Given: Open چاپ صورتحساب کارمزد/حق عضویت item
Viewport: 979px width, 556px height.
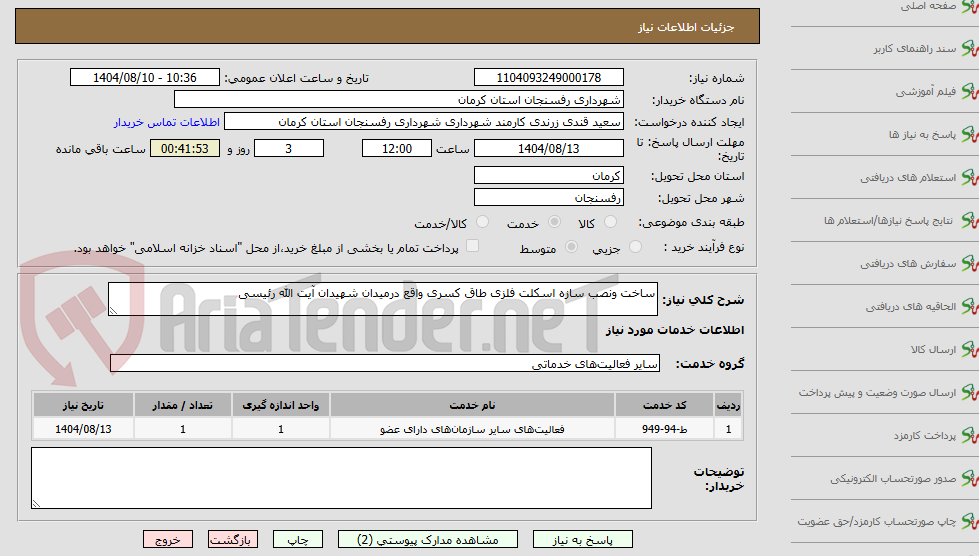Looking at the screenshot, I should point(877,522).
